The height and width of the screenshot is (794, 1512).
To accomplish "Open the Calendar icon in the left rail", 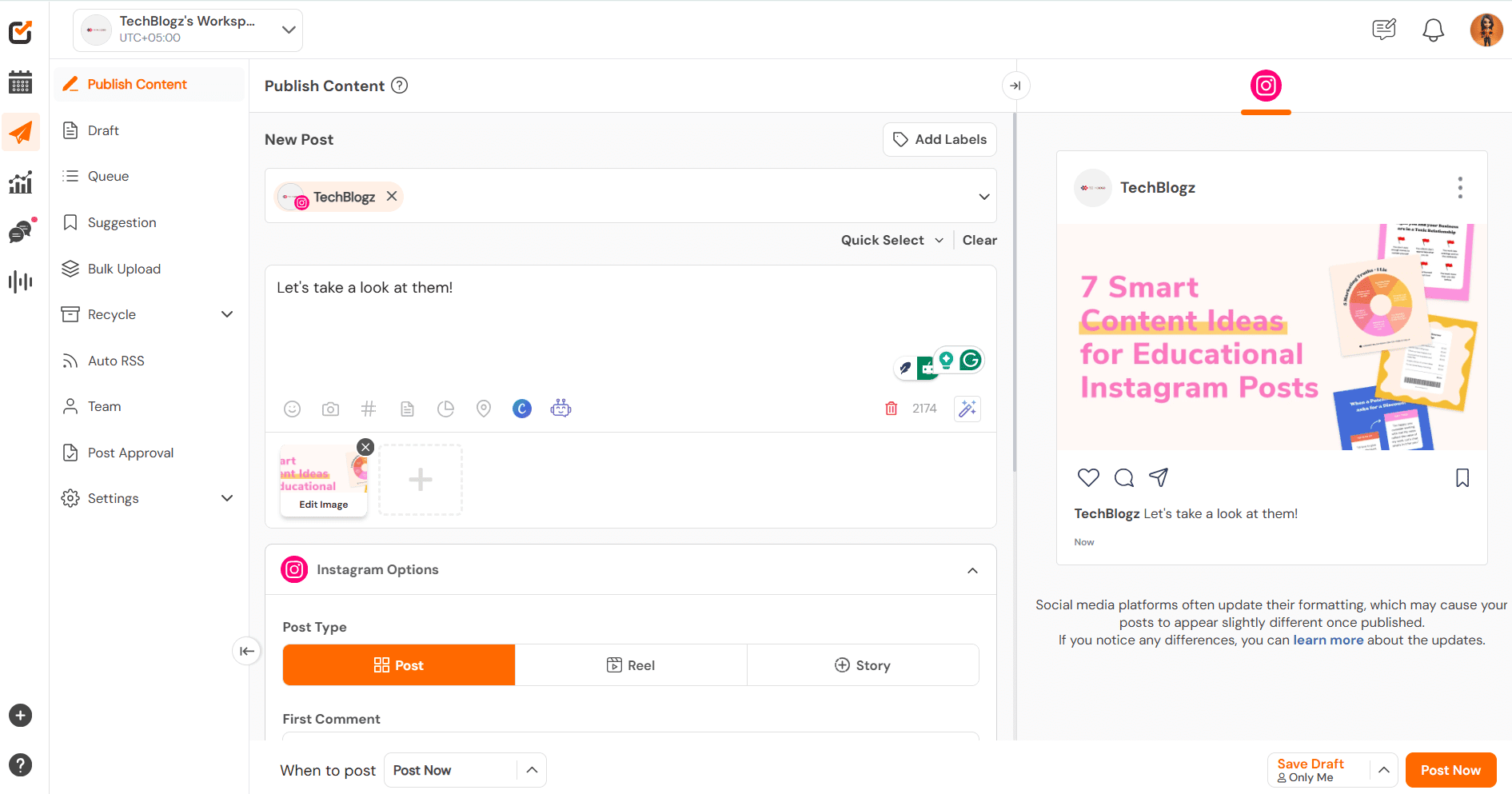I will click(20, 82).
